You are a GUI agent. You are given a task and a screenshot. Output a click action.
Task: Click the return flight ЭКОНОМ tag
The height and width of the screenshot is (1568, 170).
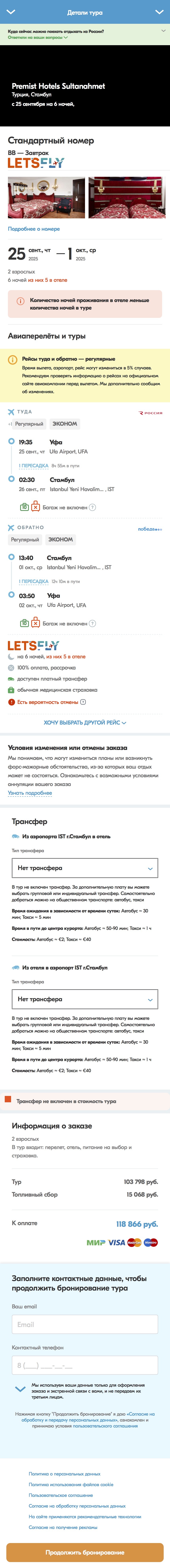[x=61, y=539]
